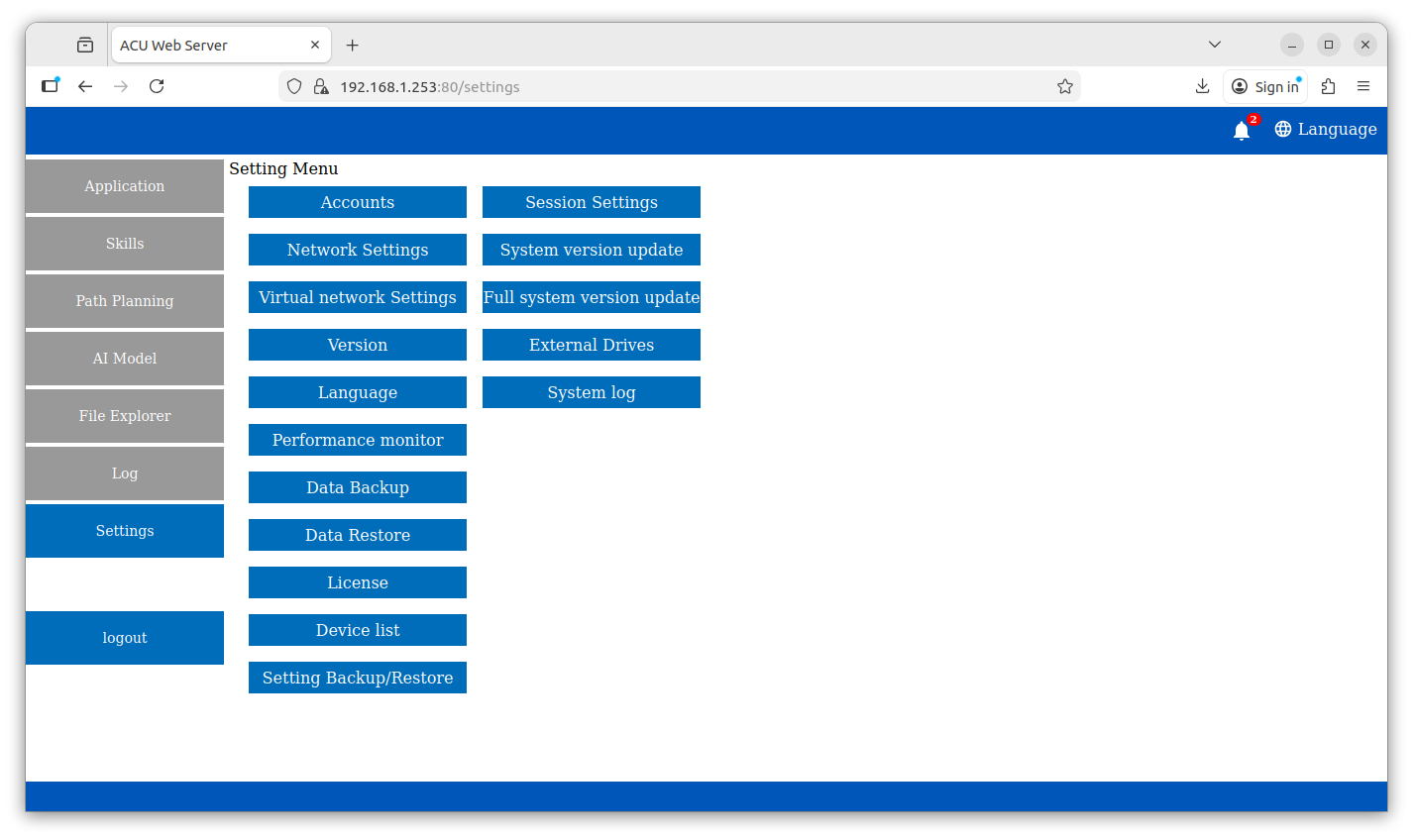Click the insecure connection lock icon

click(321, 86)
